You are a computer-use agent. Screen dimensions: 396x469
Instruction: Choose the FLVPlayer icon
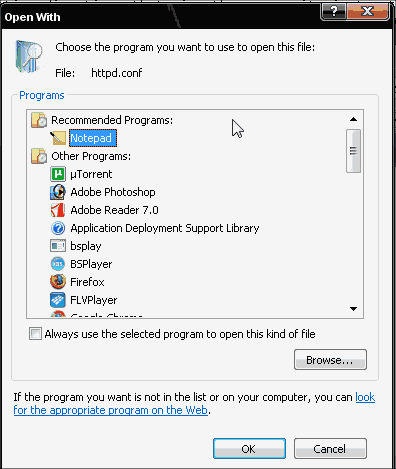[x=58, y=300]
